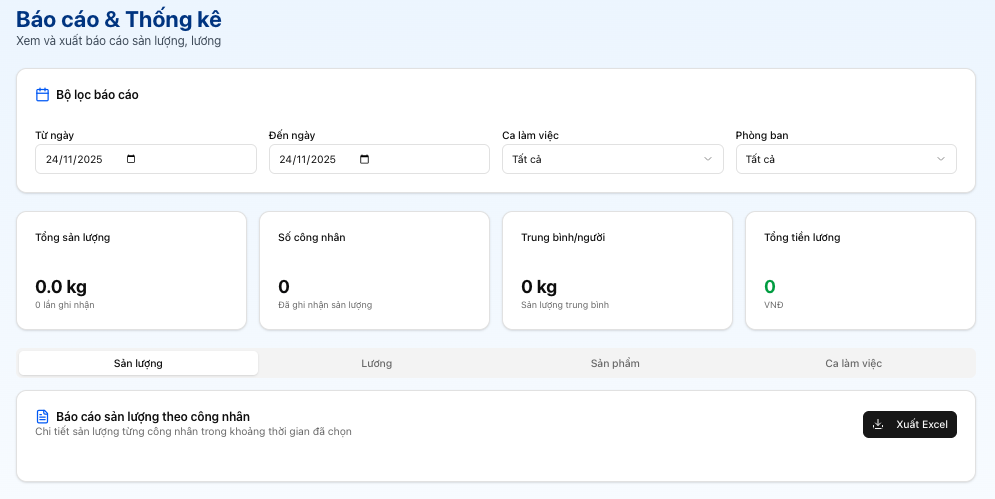Viewport: 995px width, 499px height.
Task: Click the Trung bình/người summary card
Action: point(617,270)
